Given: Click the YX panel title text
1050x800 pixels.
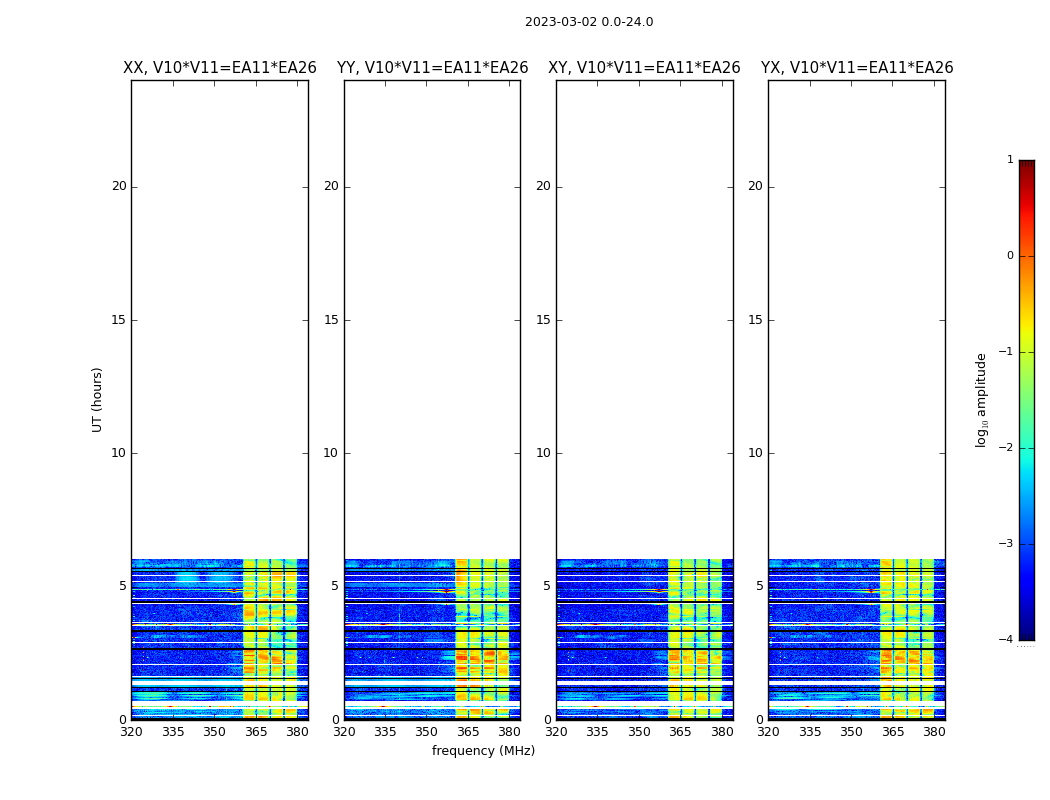Looking at the screenshot, I should [x=856, y=68].
